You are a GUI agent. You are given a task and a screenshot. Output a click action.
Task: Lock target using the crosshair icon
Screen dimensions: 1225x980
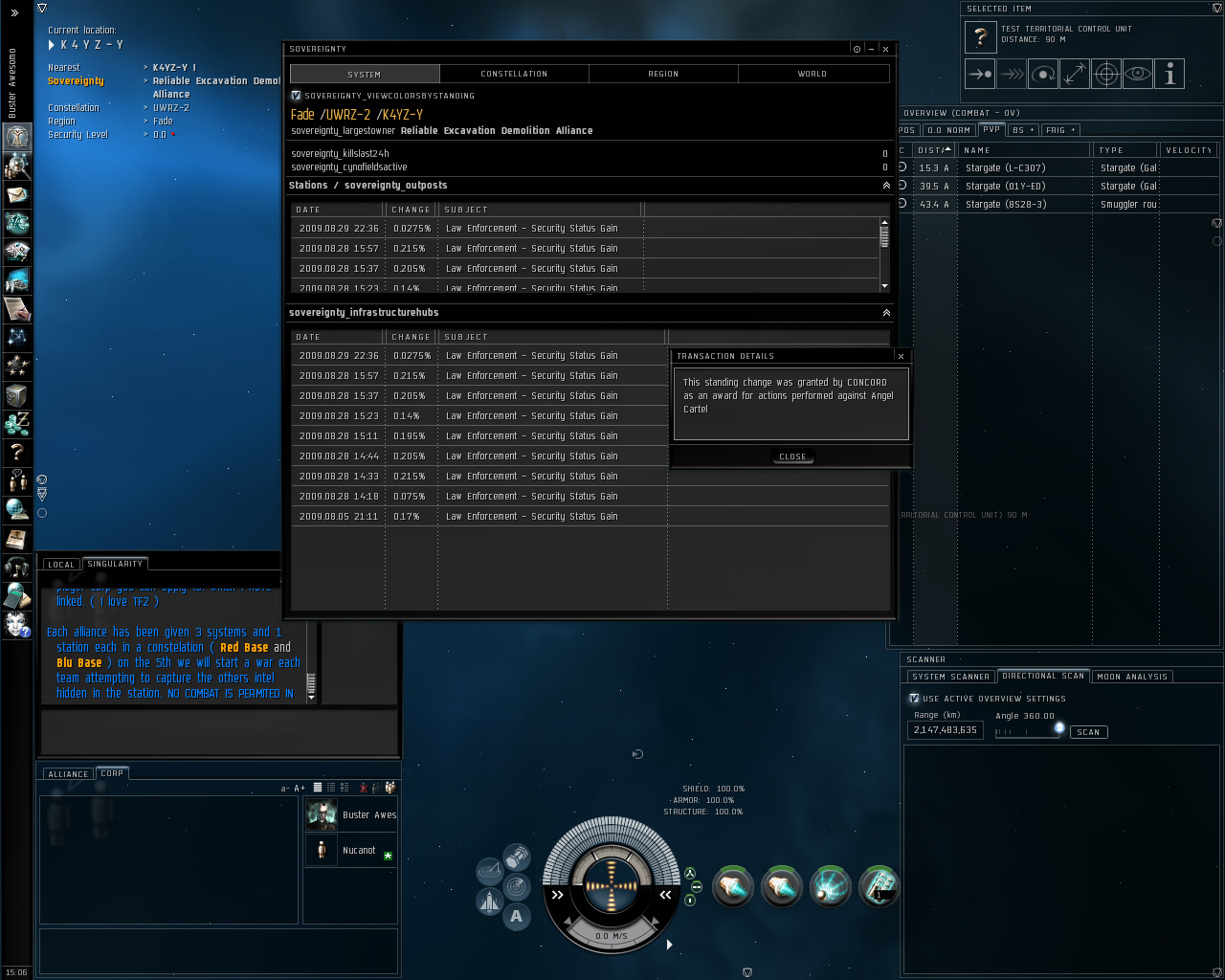pyautogui.click(x=1106, y=74)
